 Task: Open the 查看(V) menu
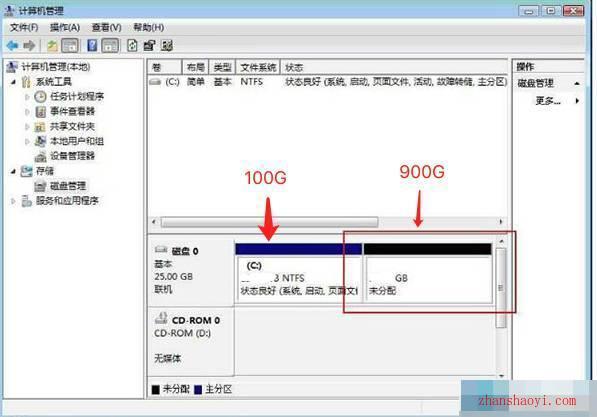click(x=106, y=27)
